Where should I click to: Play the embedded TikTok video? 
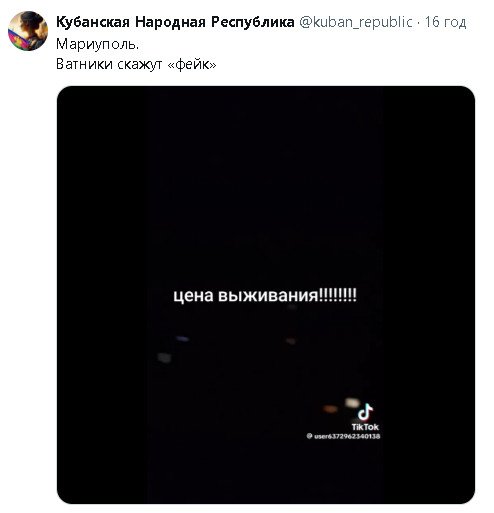266,295
